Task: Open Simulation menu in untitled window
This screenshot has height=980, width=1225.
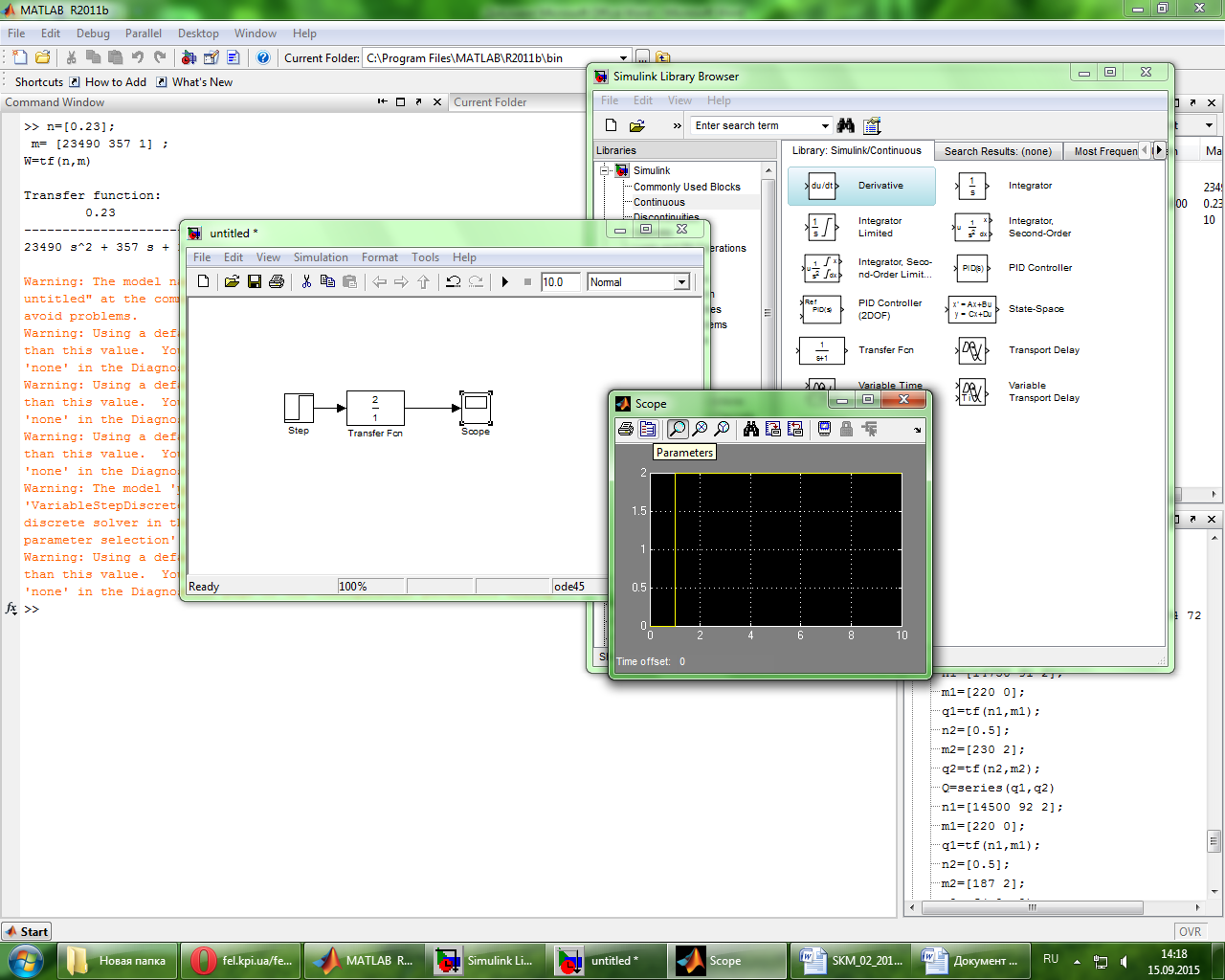Action: (321, 257)
